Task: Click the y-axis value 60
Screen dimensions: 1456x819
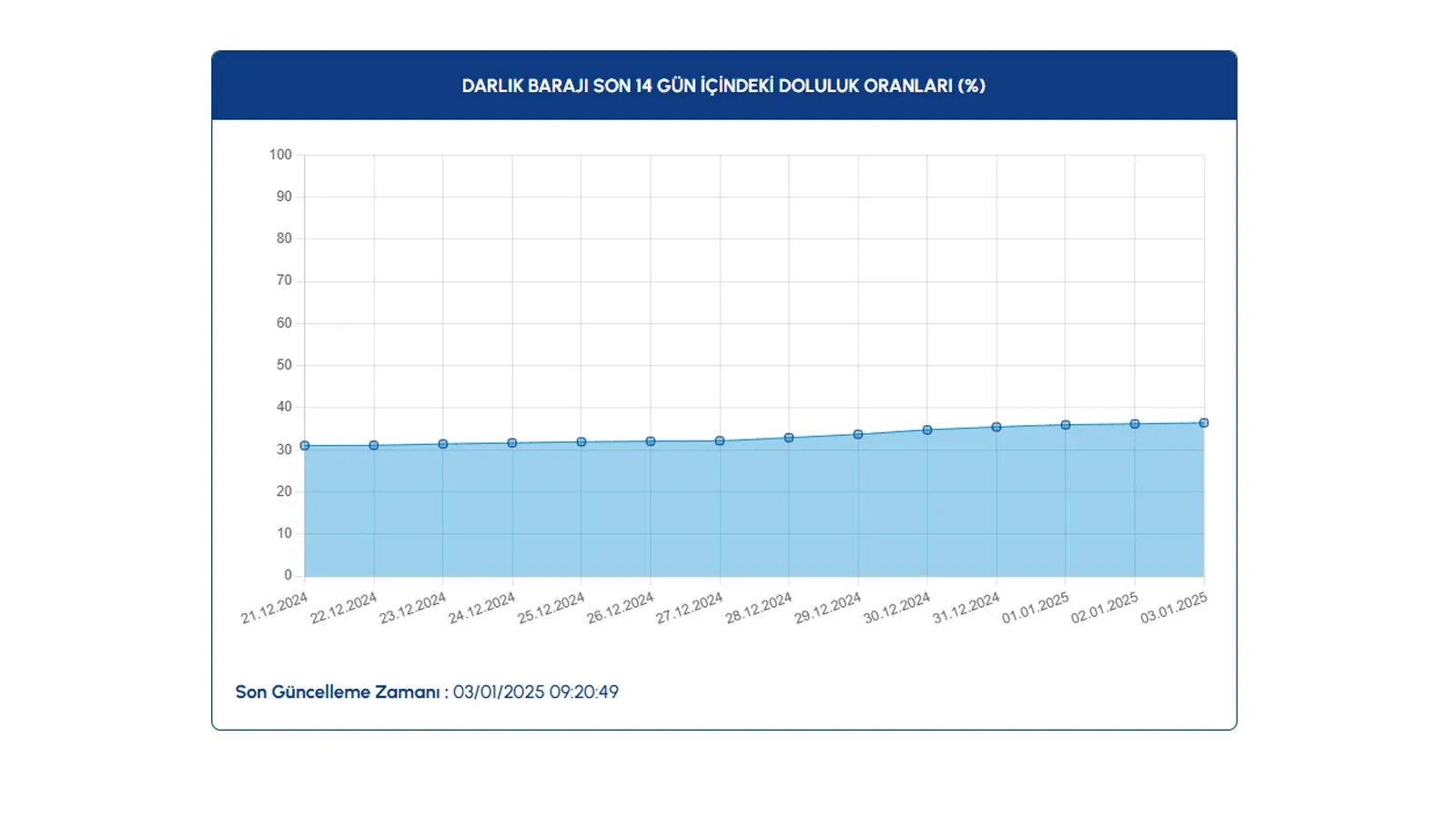Action: coord(285,323)
